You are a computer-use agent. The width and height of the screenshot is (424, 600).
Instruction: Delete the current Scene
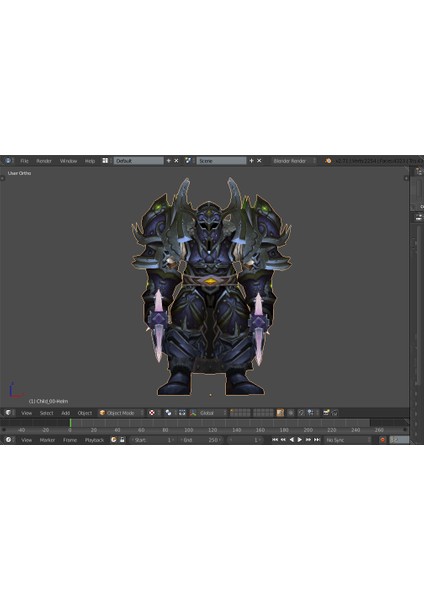[x=259, y=161]
